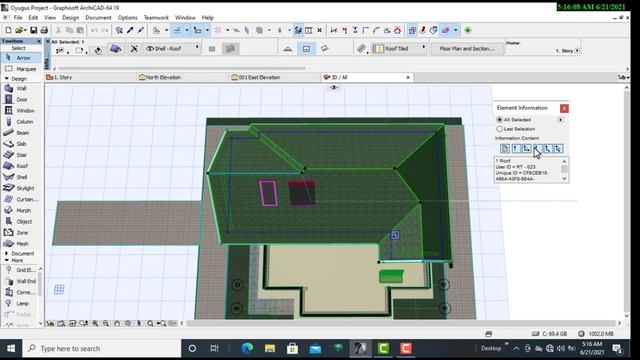Close the 3D / All tab
Image resolution: width=640 pixels, height=360 pixels.
click(x=408, y=77)
